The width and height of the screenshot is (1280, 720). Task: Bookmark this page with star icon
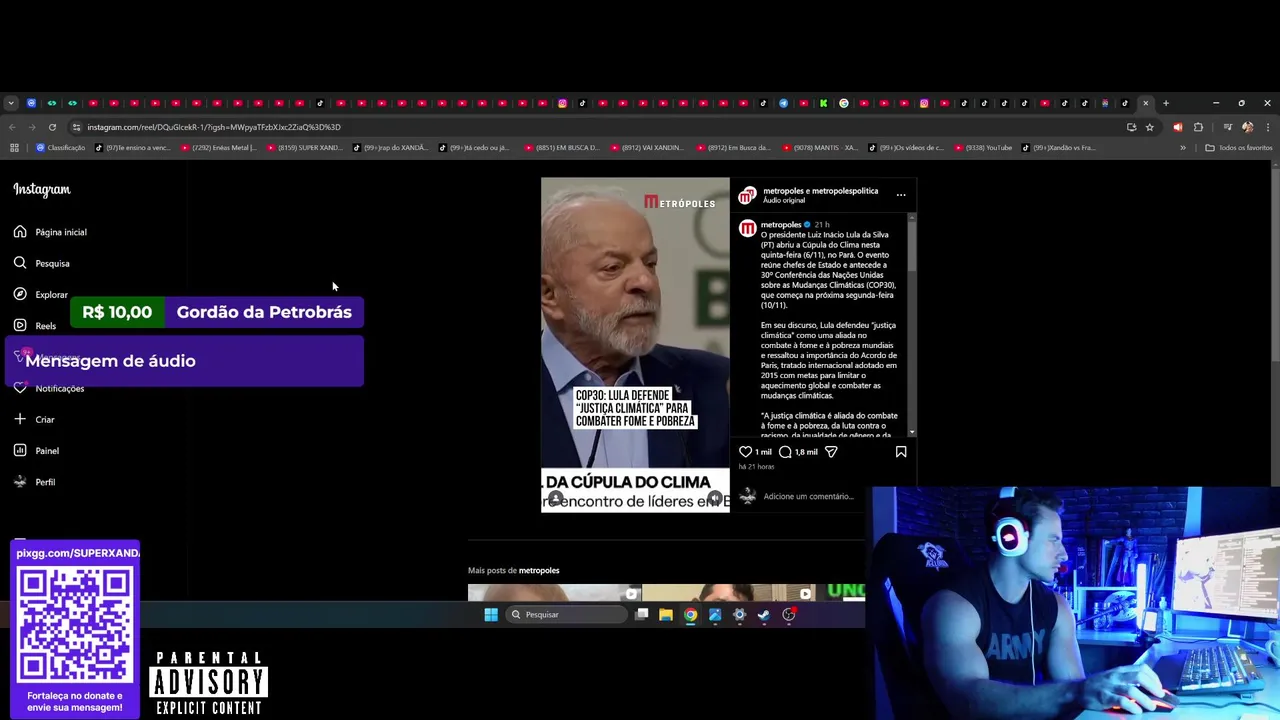(x=1150, y=127)
